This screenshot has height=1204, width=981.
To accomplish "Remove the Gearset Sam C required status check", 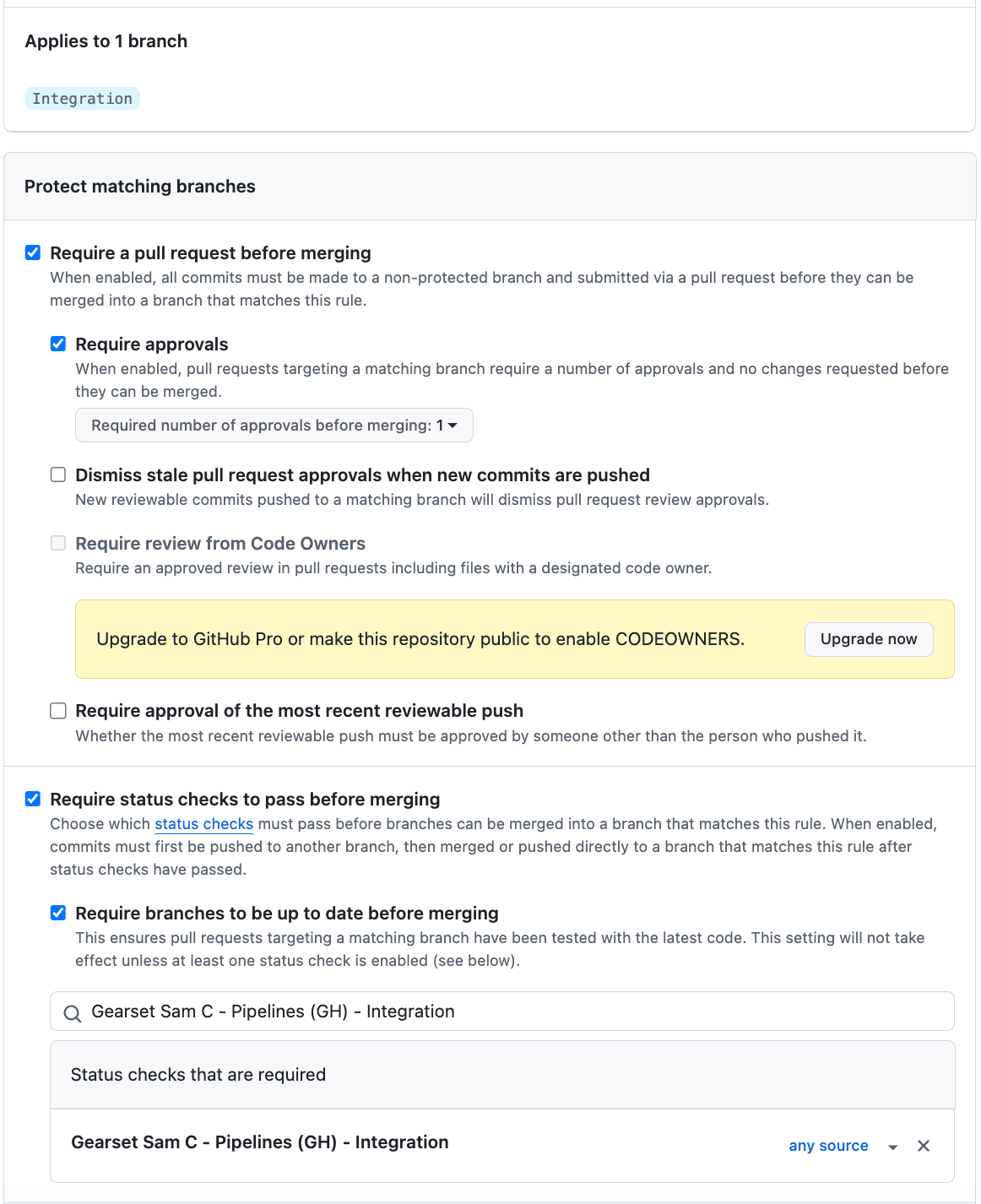I will 924,1146.
